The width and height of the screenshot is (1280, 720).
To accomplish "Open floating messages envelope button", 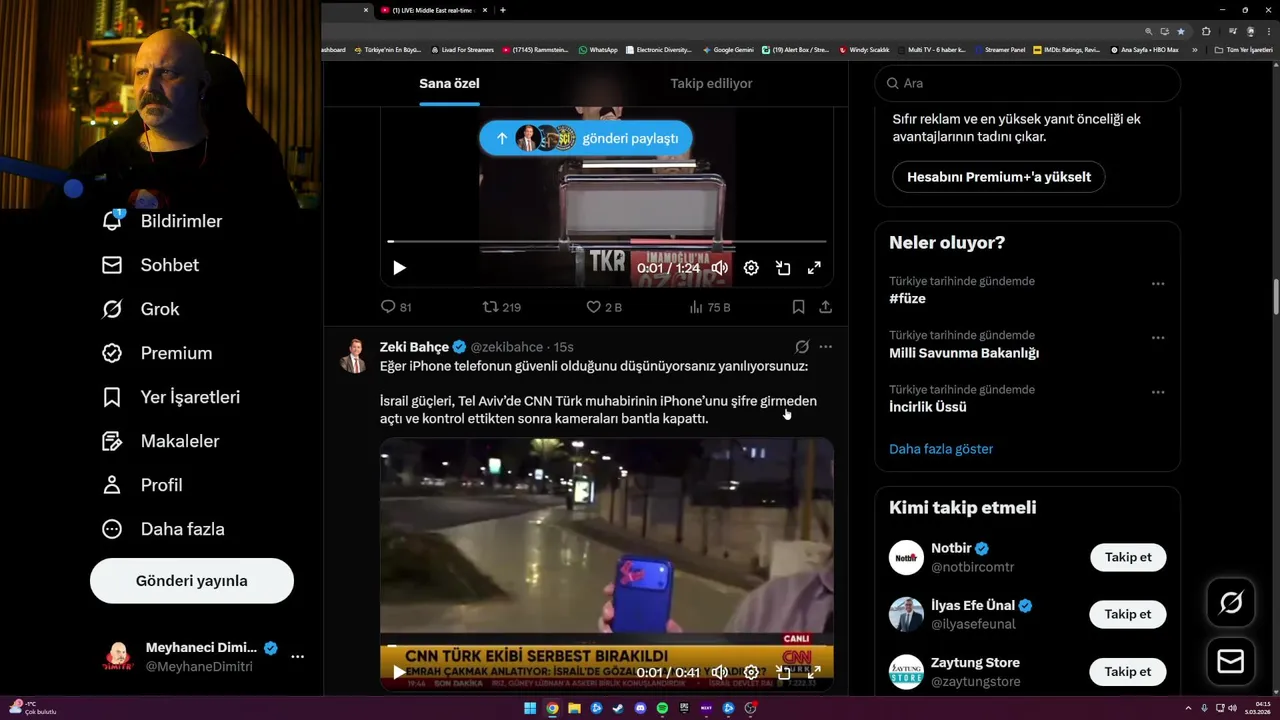I will pos(1231,661).
